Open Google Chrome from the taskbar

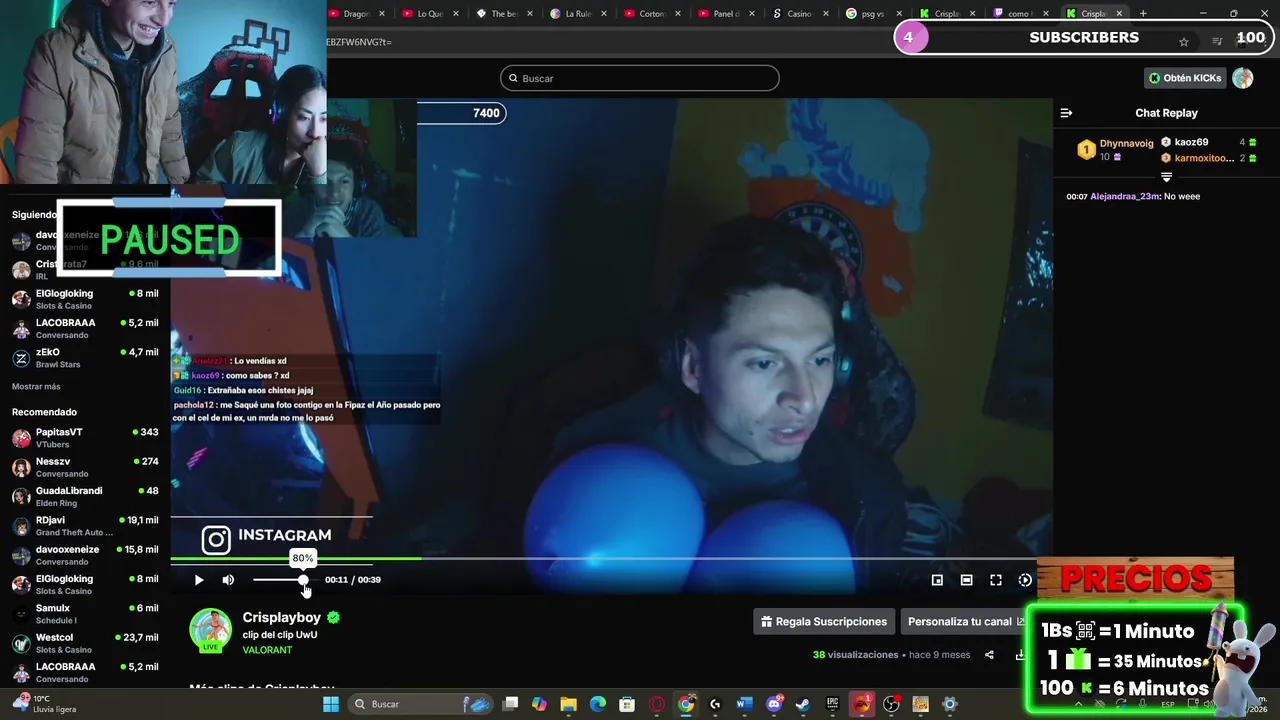686,704
